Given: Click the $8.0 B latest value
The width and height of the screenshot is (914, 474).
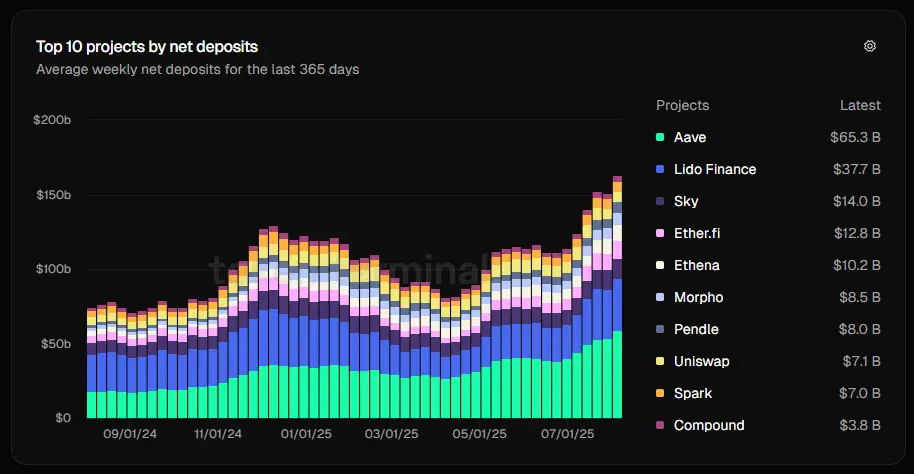Looking at the screenshot, I should (860, 329).
